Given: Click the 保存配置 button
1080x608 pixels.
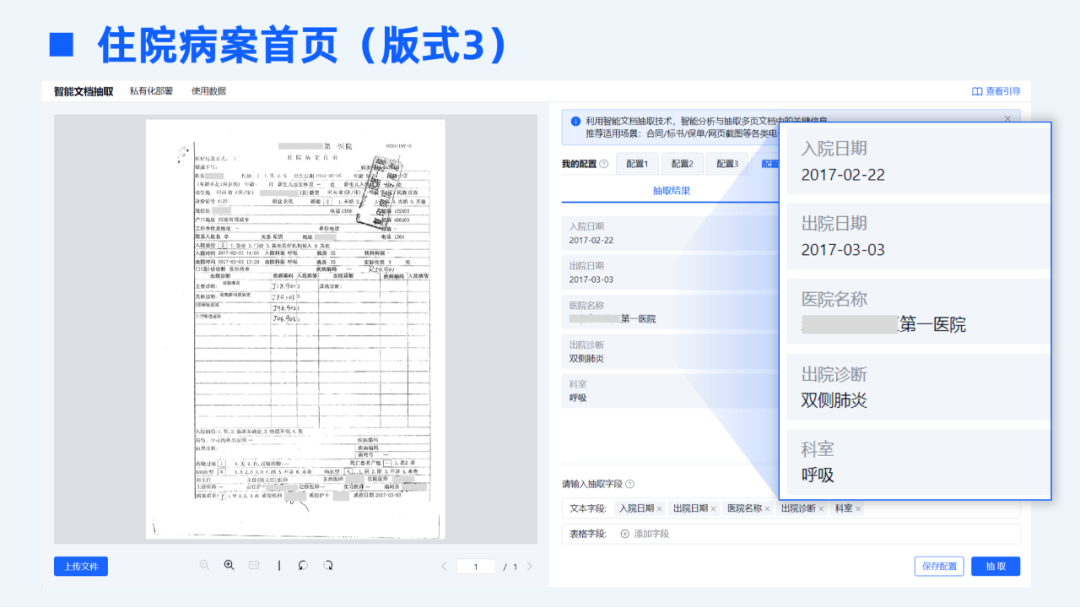Looking at the screenshot, I should point(939,567).
